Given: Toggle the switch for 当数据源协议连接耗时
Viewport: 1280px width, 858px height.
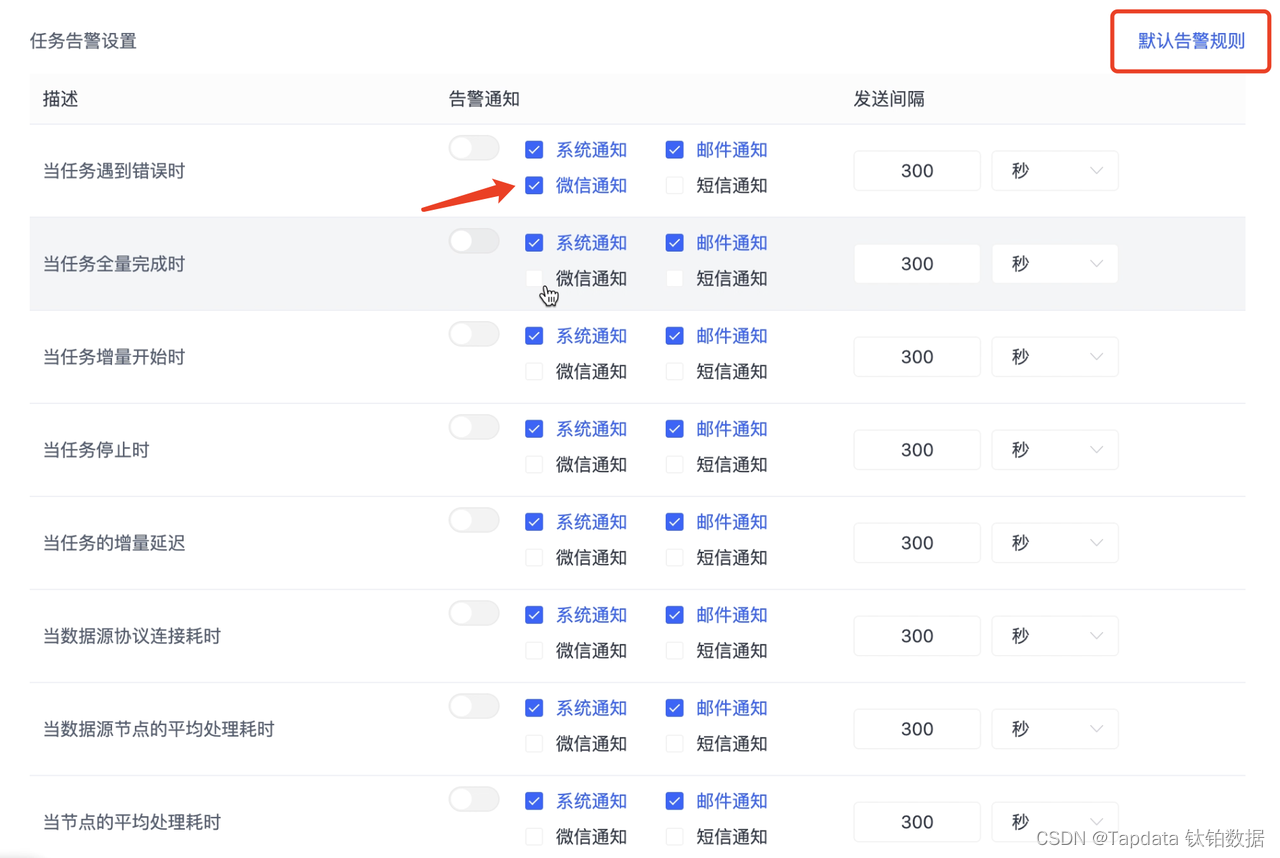Looking at the screenshot, I should click(474, 613).
